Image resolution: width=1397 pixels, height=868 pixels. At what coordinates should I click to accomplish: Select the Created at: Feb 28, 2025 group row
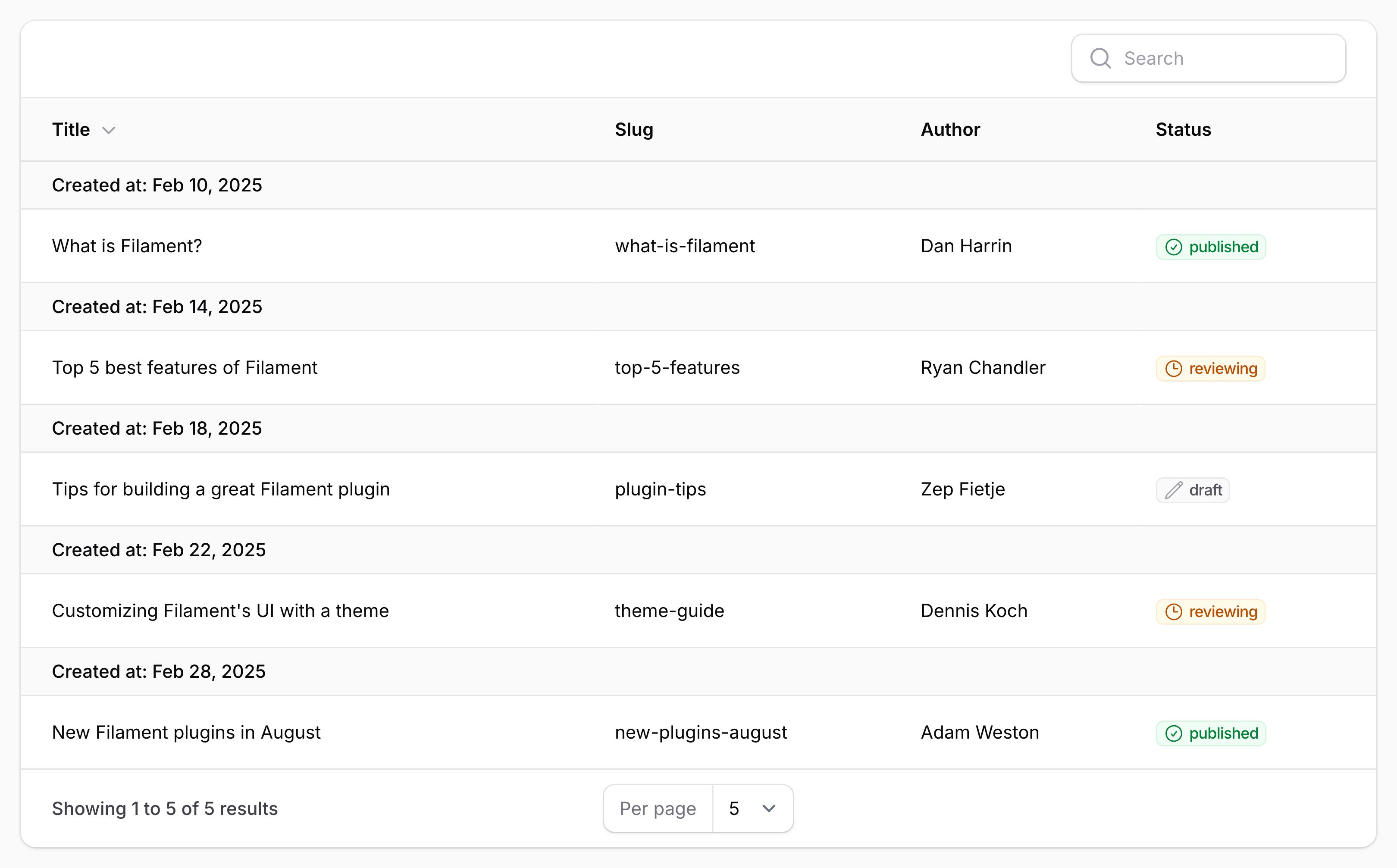[698, 672]
